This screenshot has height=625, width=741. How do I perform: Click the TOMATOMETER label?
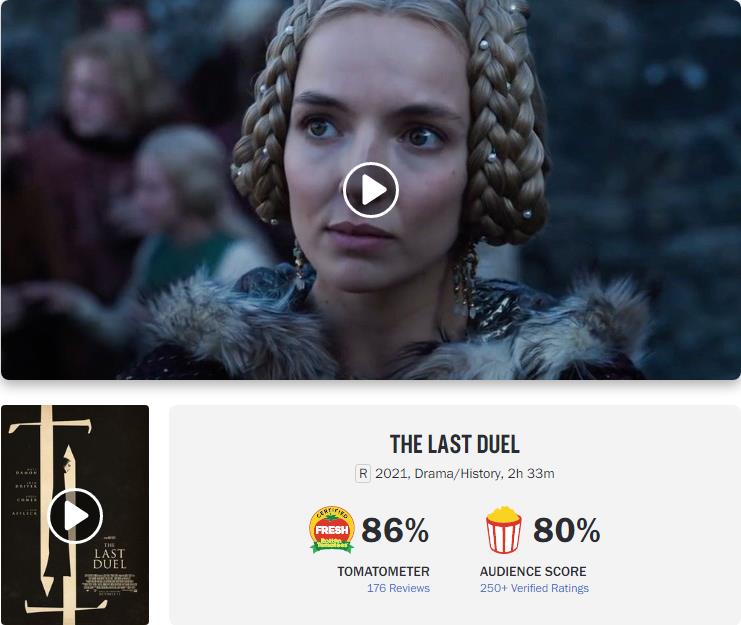(x=383, y=571)
